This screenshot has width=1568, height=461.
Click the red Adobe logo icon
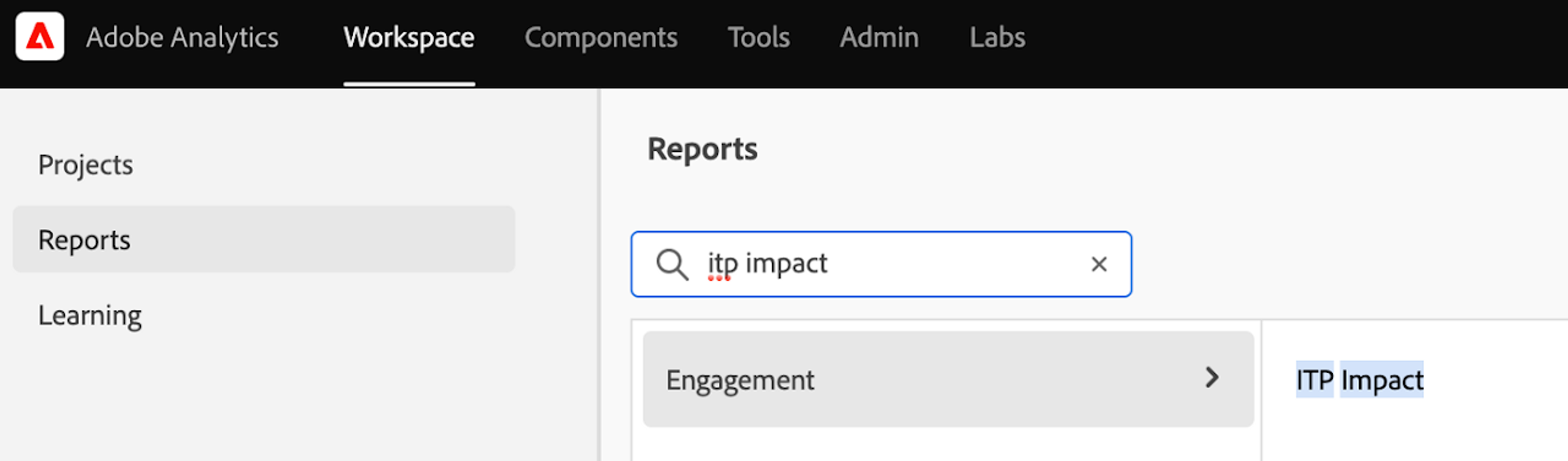(x=40, y=36)
